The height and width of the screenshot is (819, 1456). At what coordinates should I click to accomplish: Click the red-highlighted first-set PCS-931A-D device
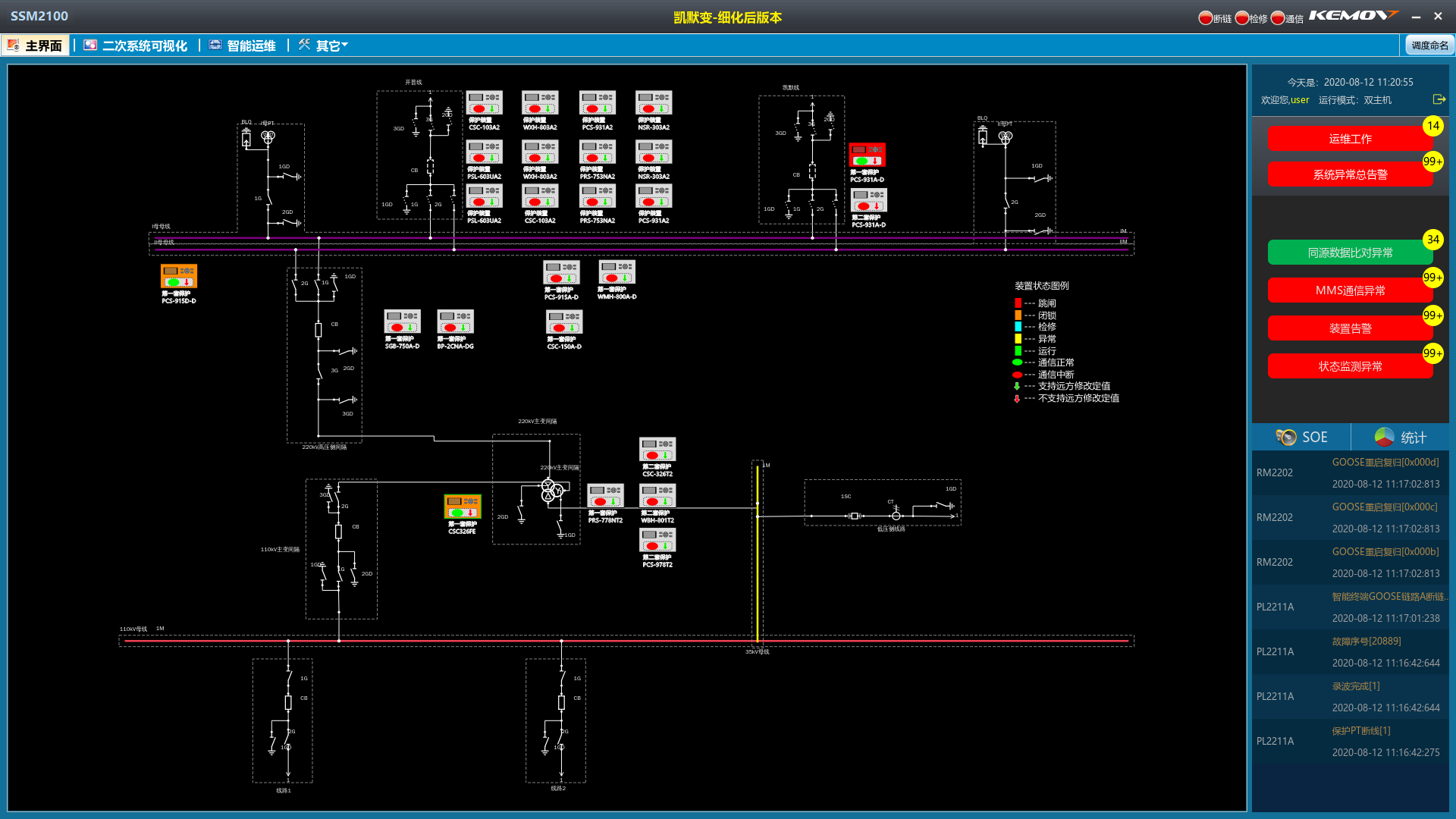click(867, 155)
